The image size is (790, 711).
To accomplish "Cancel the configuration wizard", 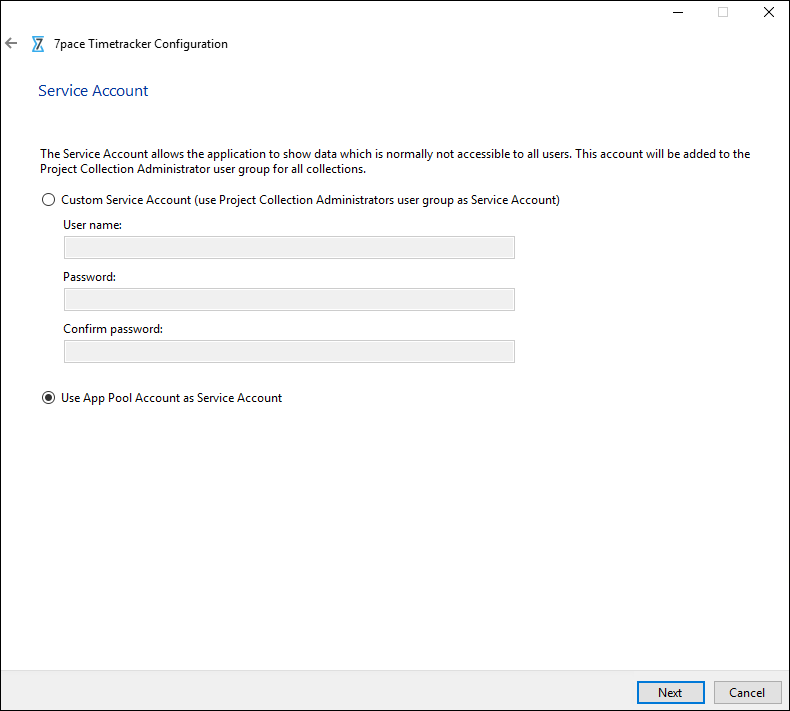I will tap(747, 692).
